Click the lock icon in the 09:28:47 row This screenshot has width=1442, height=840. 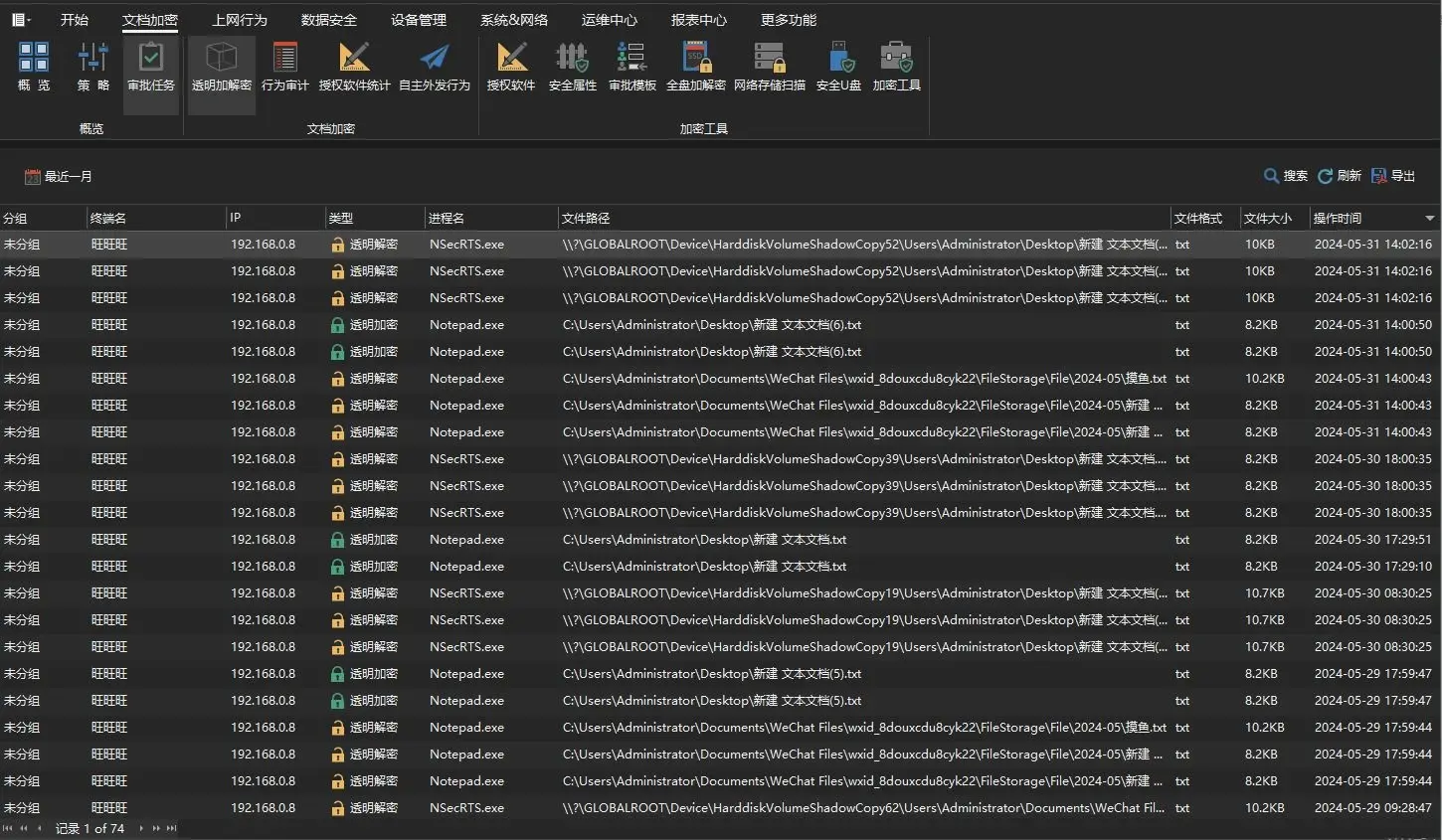[x=338, y=808]
